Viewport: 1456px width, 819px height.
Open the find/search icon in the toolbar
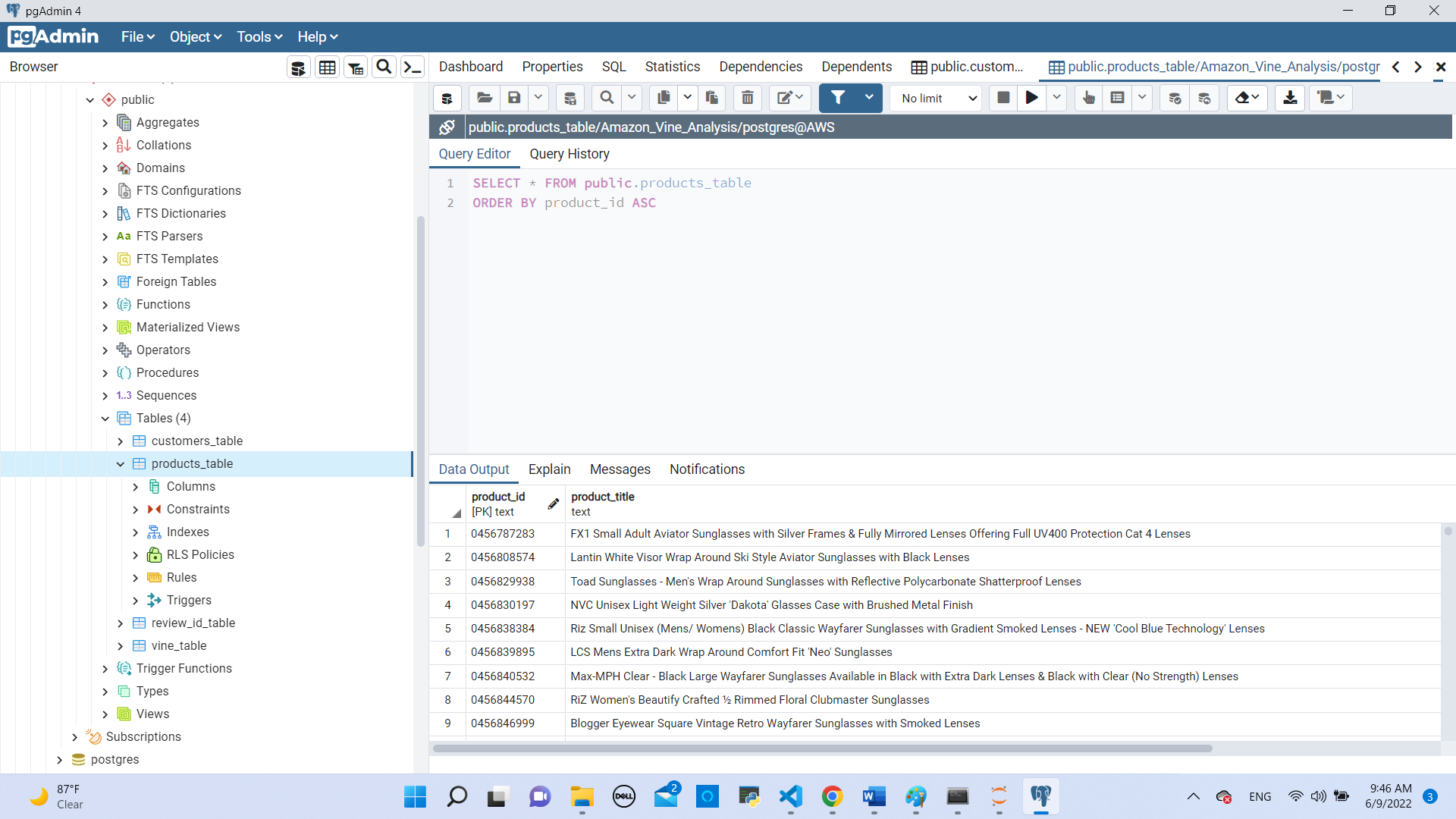coord(606,98)
